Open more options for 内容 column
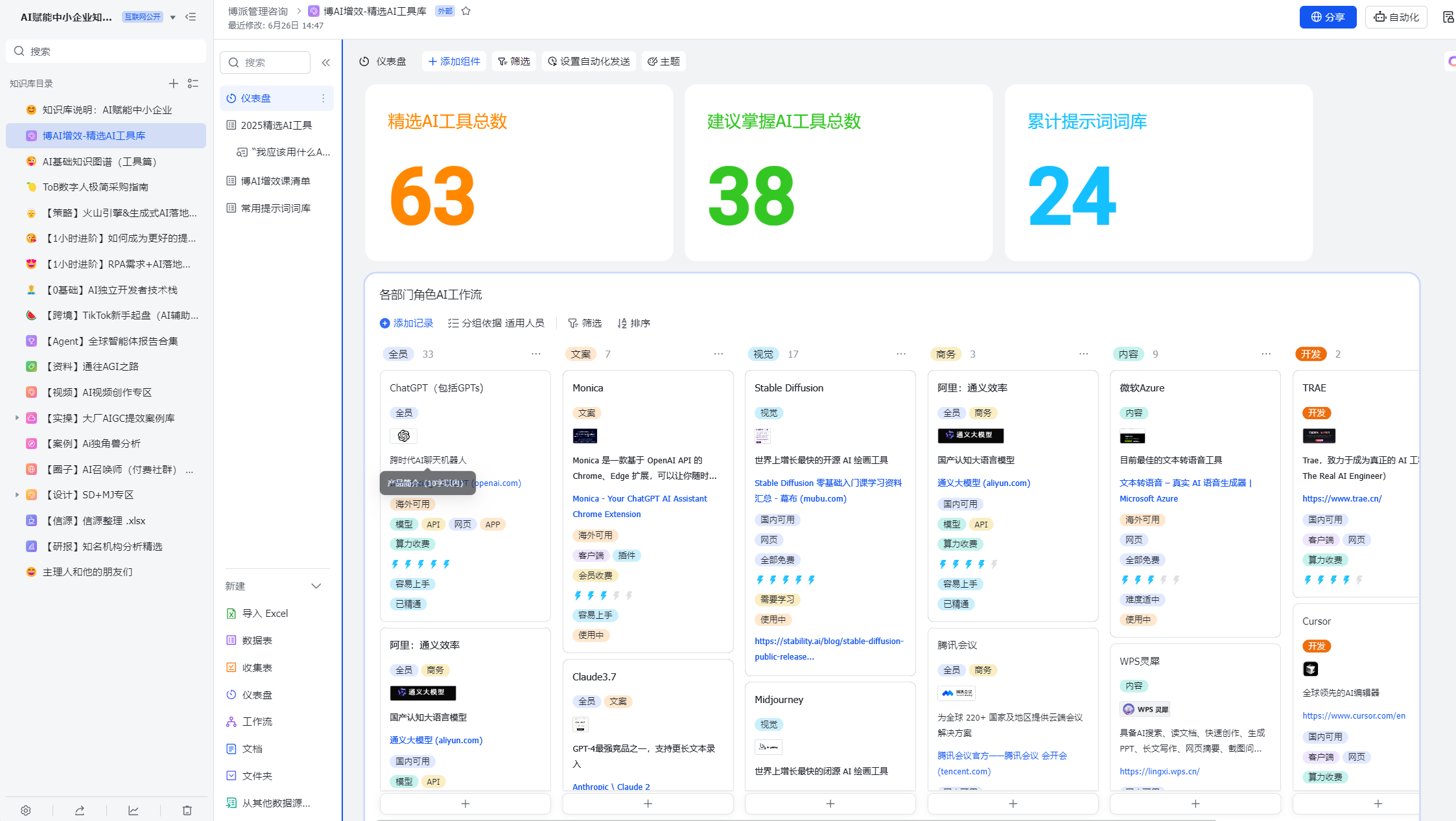The height and width of the screenshot is (821, 1456). click(1266, 354)
